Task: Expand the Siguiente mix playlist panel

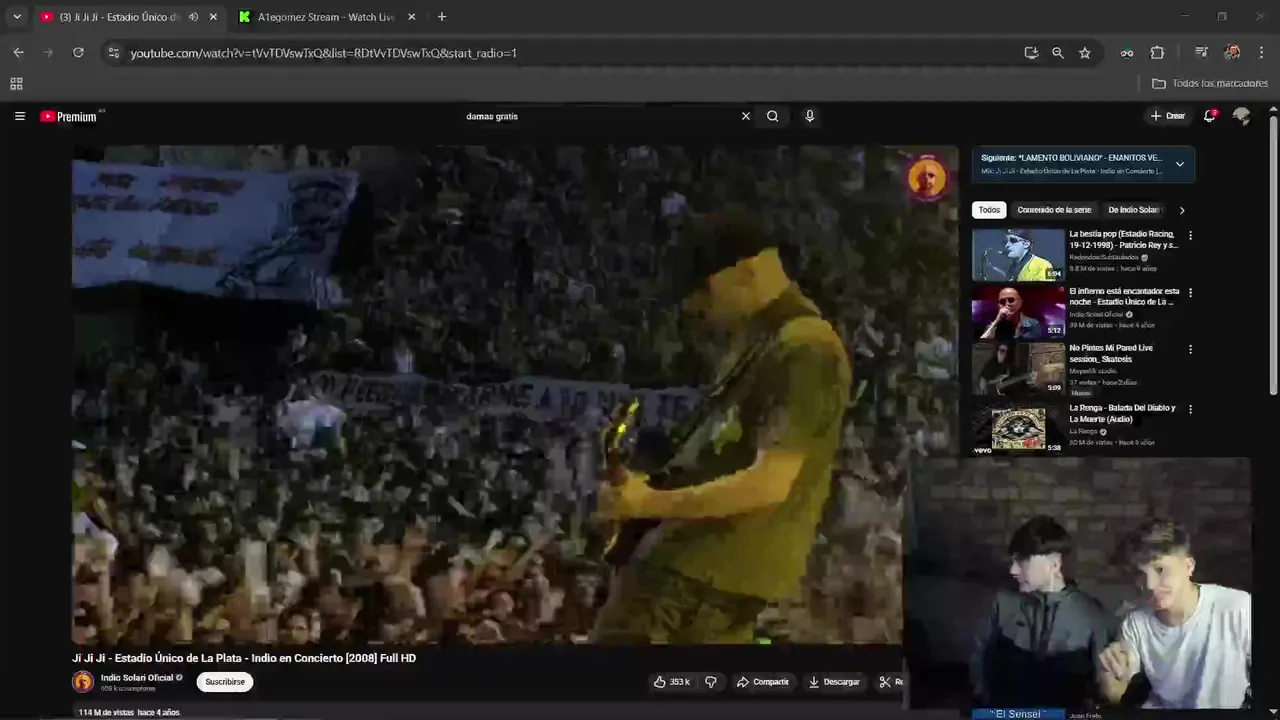Action: point(1180,164)
